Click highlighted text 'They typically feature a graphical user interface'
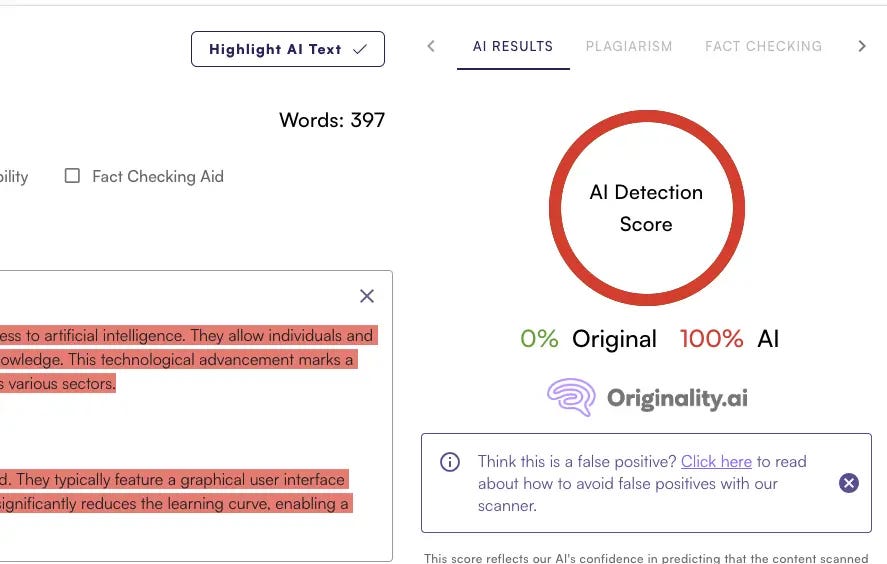This screenshot has width=887, height=564. click(180, 480)
